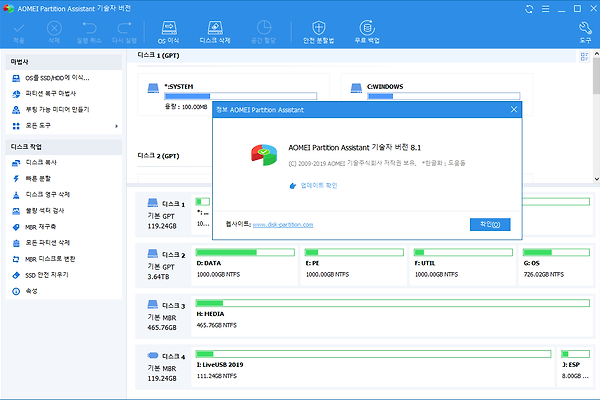Image resolution: width=600 pixels, height=400 pixels.
Task: Click 속성 in the disk operations list
Action: point(33,291)
